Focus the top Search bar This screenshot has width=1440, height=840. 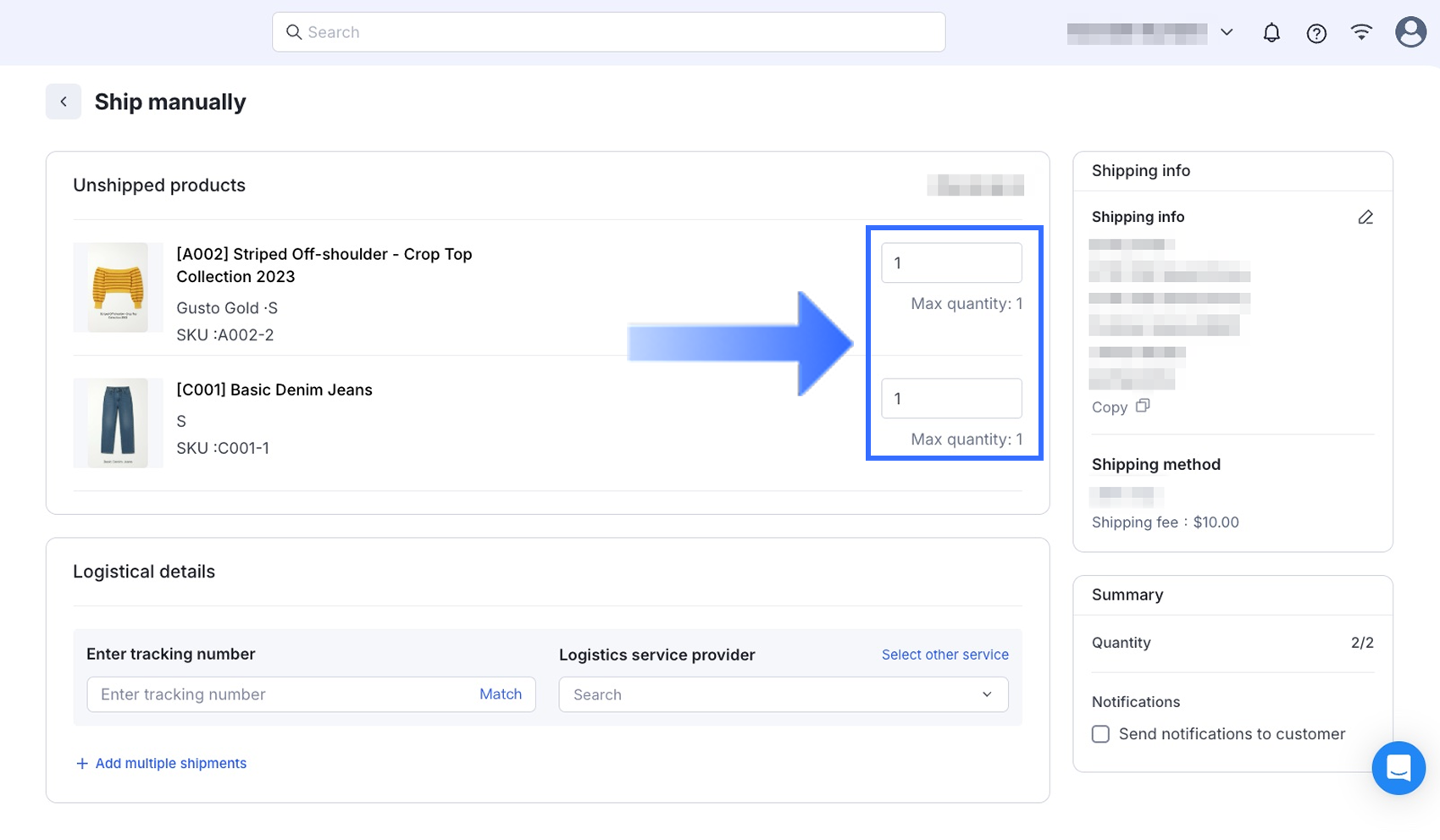pos(608,32)
